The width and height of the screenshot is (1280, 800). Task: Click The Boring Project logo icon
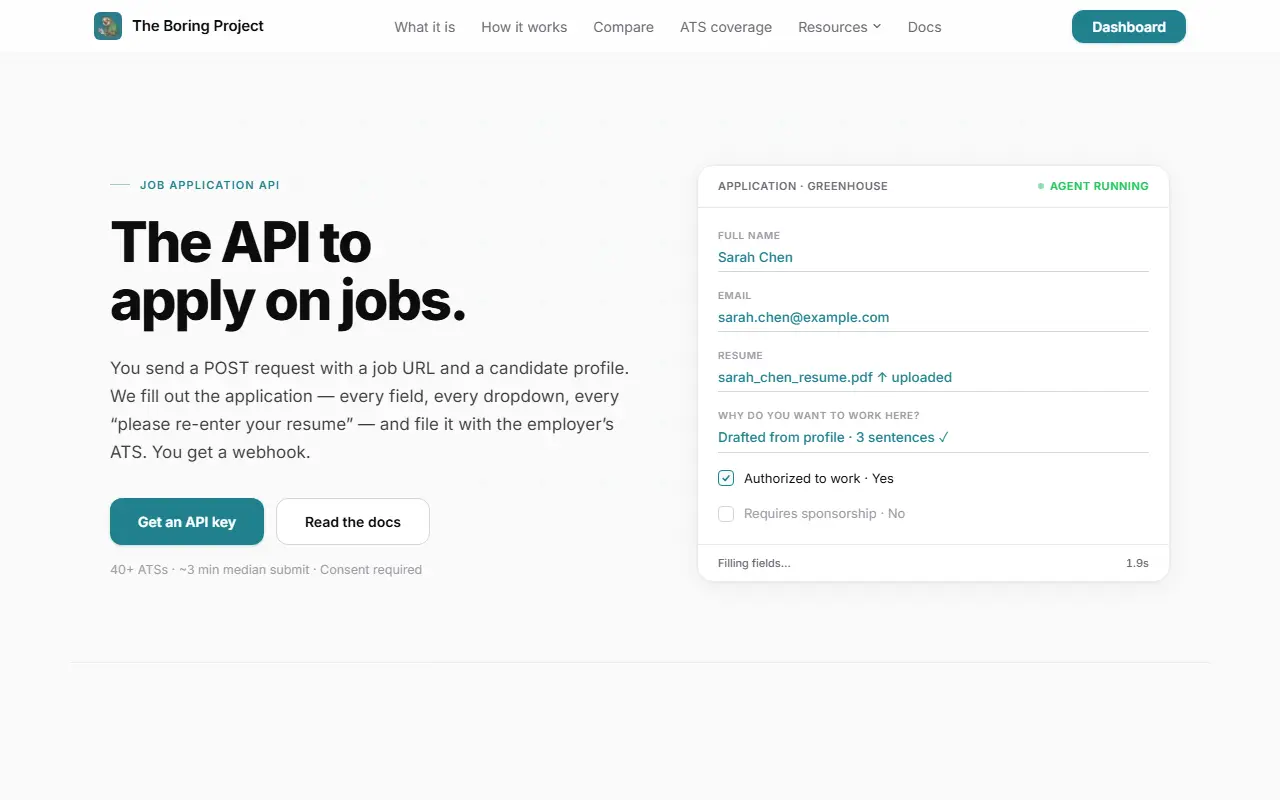click(108, 26)
